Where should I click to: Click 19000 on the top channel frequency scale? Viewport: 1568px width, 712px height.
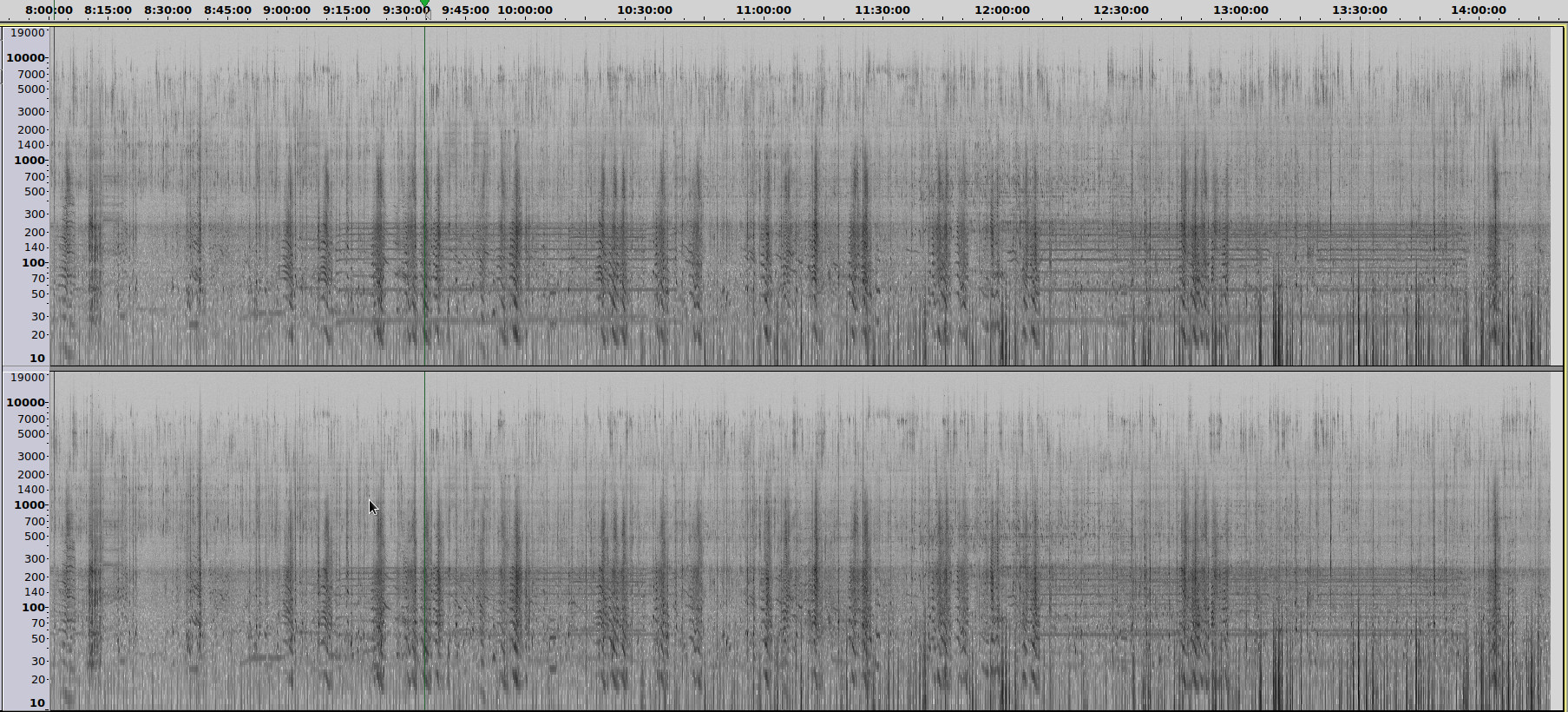click(x=27, y=33)
